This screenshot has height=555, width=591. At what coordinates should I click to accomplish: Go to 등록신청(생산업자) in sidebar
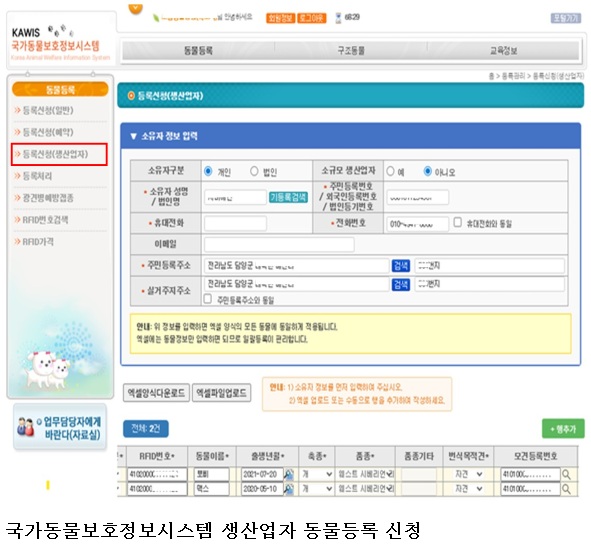click(x=55, y=154)
